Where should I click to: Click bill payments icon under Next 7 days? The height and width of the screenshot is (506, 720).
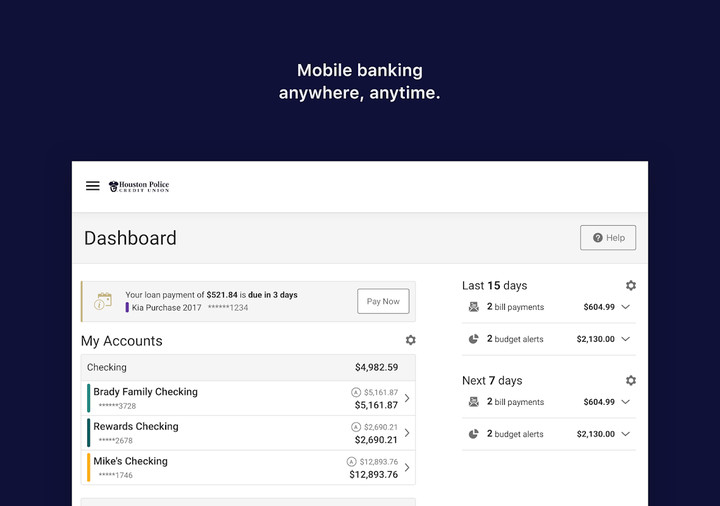point(473,402)
